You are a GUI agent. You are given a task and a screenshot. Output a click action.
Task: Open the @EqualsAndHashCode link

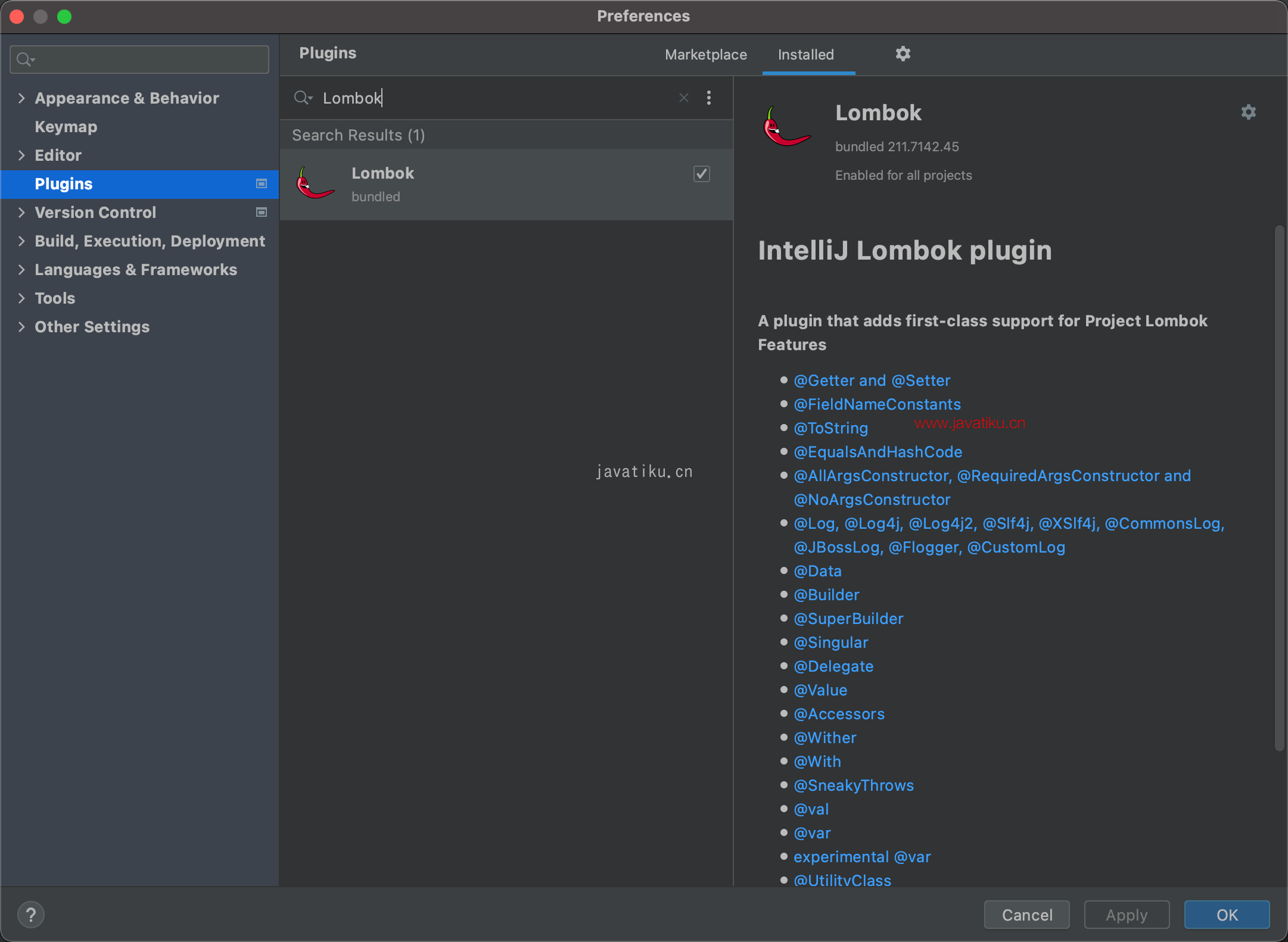[x=878, y=452]
